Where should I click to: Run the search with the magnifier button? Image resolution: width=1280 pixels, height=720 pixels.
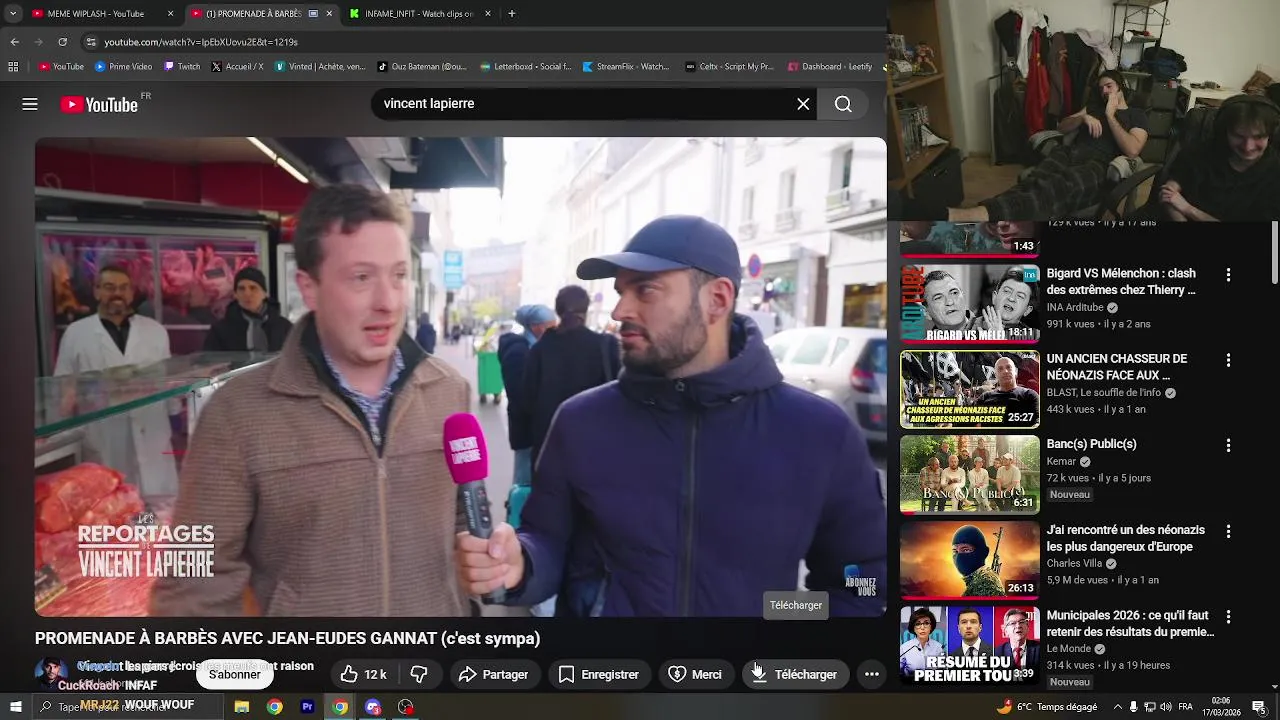[x=843, y=104]
